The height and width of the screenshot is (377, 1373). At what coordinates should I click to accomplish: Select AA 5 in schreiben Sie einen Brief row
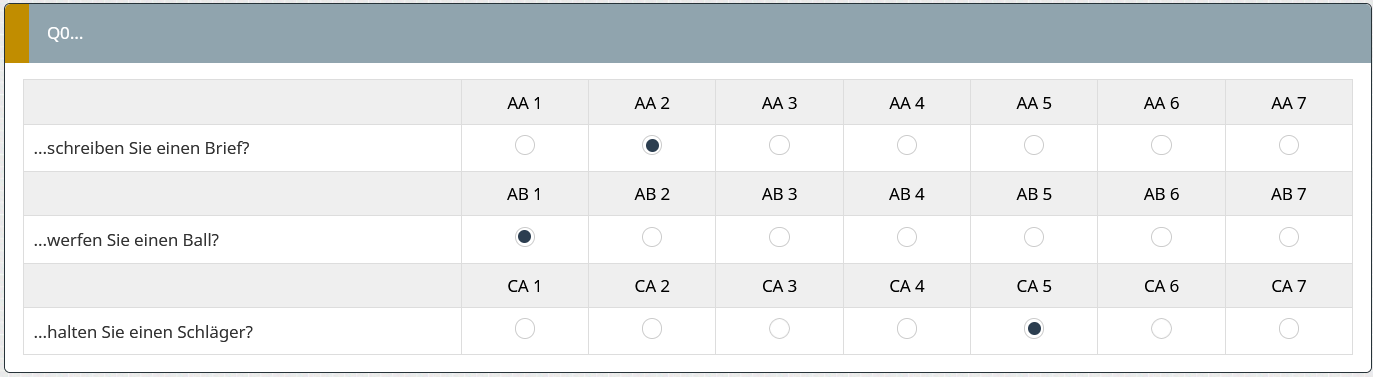coord(1034,146)
